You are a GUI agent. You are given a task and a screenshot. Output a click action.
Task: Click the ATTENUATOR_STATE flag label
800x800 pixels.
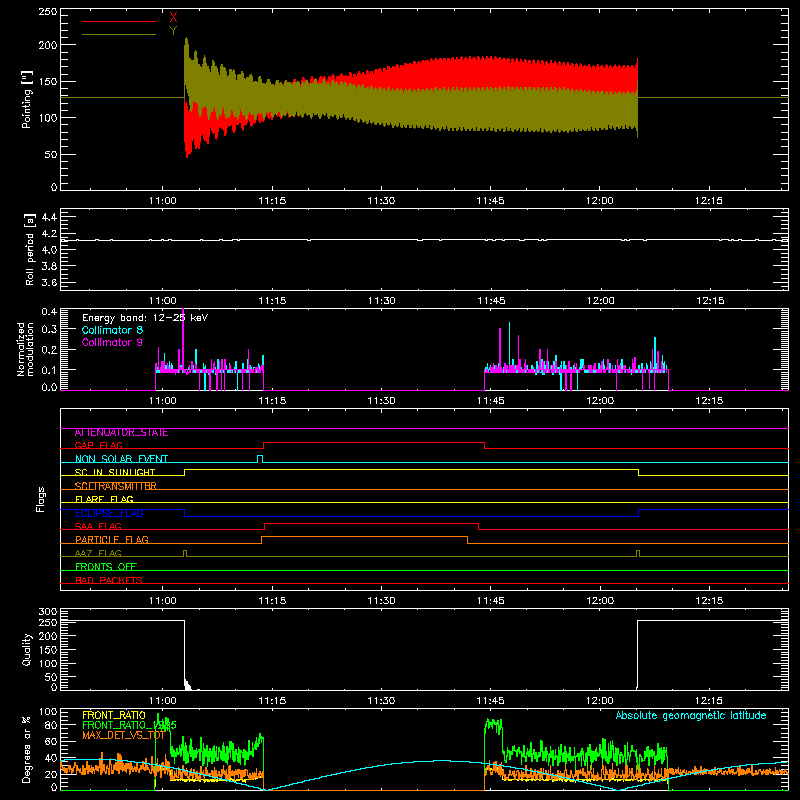(121, 433)
